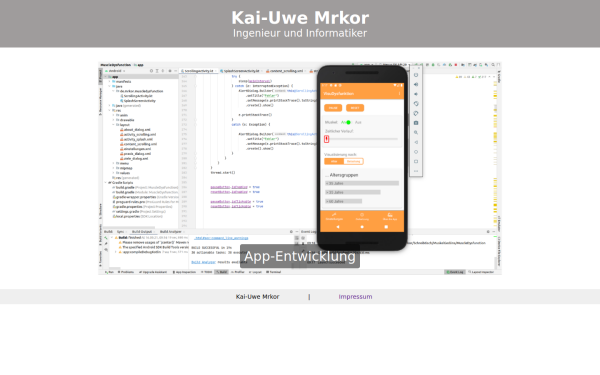Open the Terminal tool window tab
The width and height of the screenshot is (600, 375).
coord(274,272)
